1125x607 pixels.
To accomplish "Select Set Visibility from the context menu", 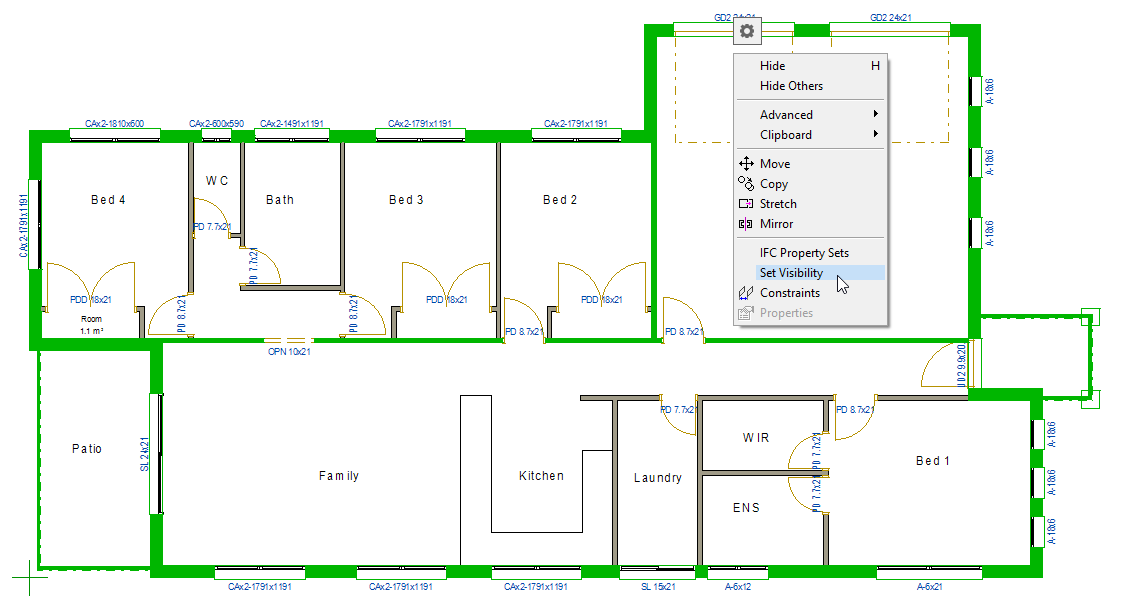I will click(x=791, y=272).
